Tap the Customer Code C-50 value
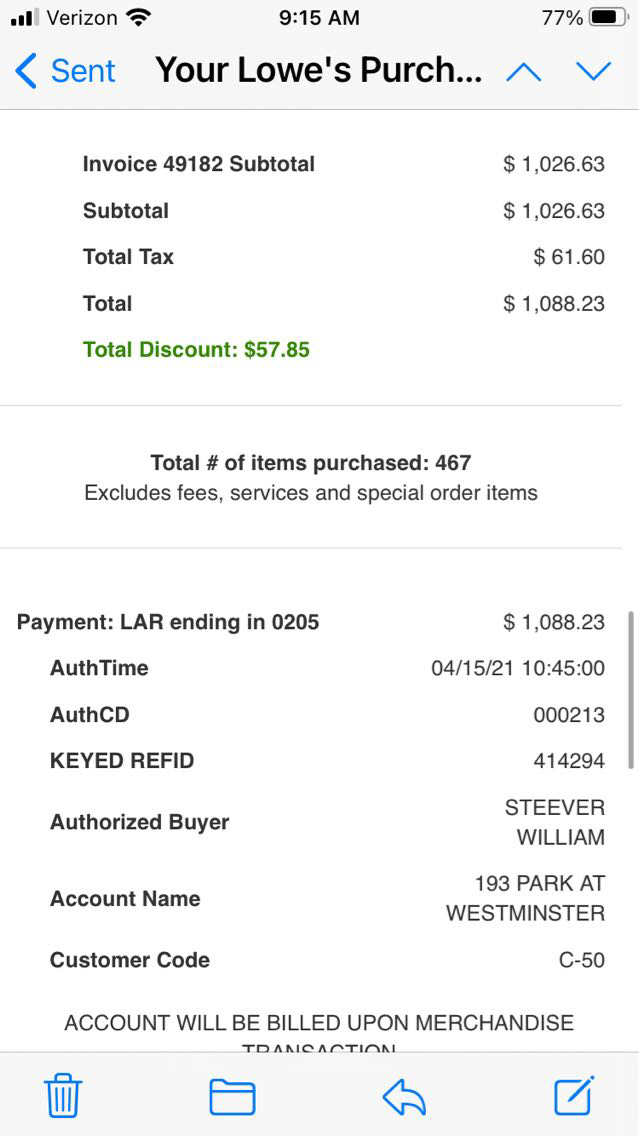 pos(581,960)
